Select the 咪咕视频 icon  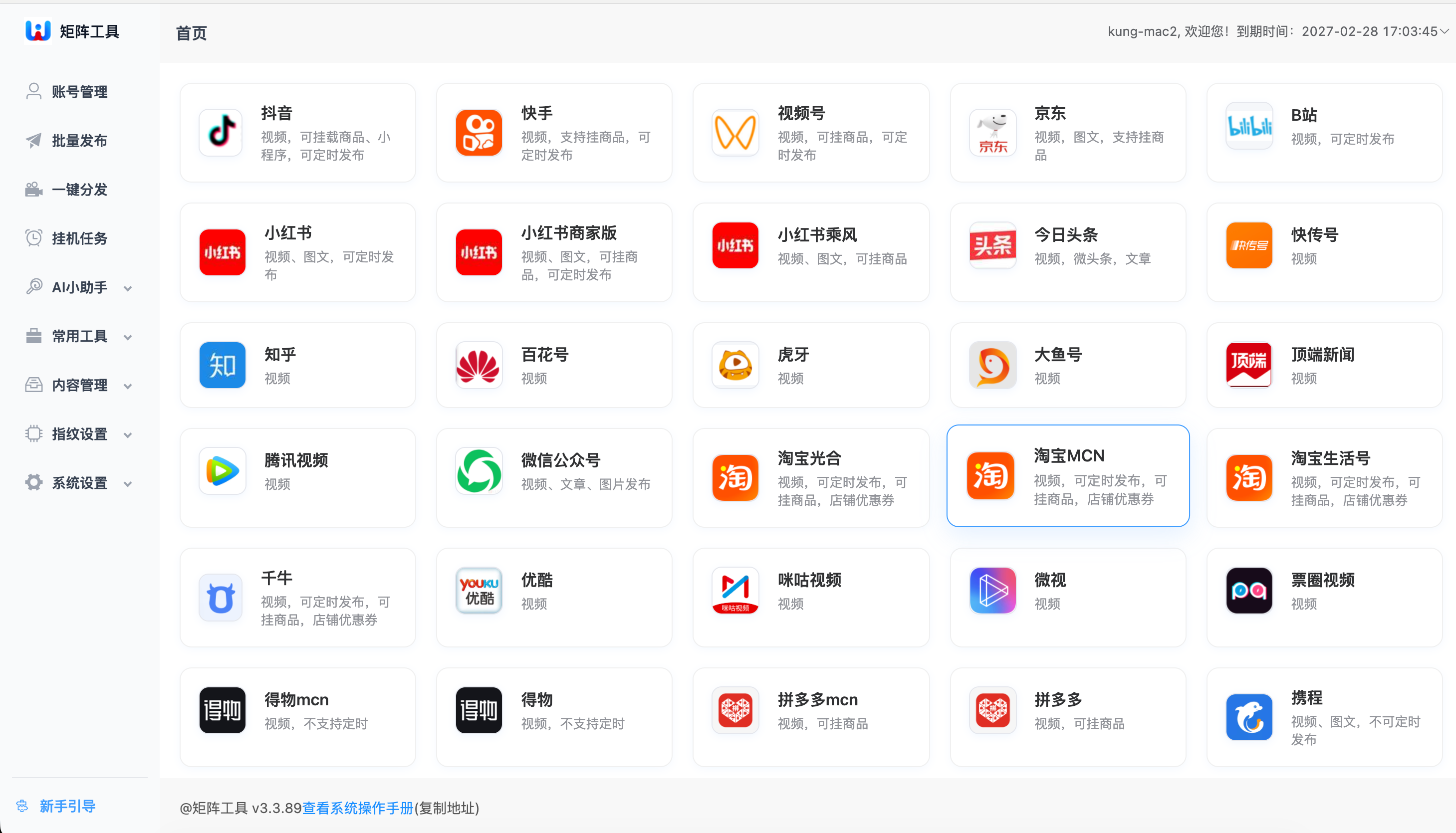pyautogui.click(x=735, y=591)
